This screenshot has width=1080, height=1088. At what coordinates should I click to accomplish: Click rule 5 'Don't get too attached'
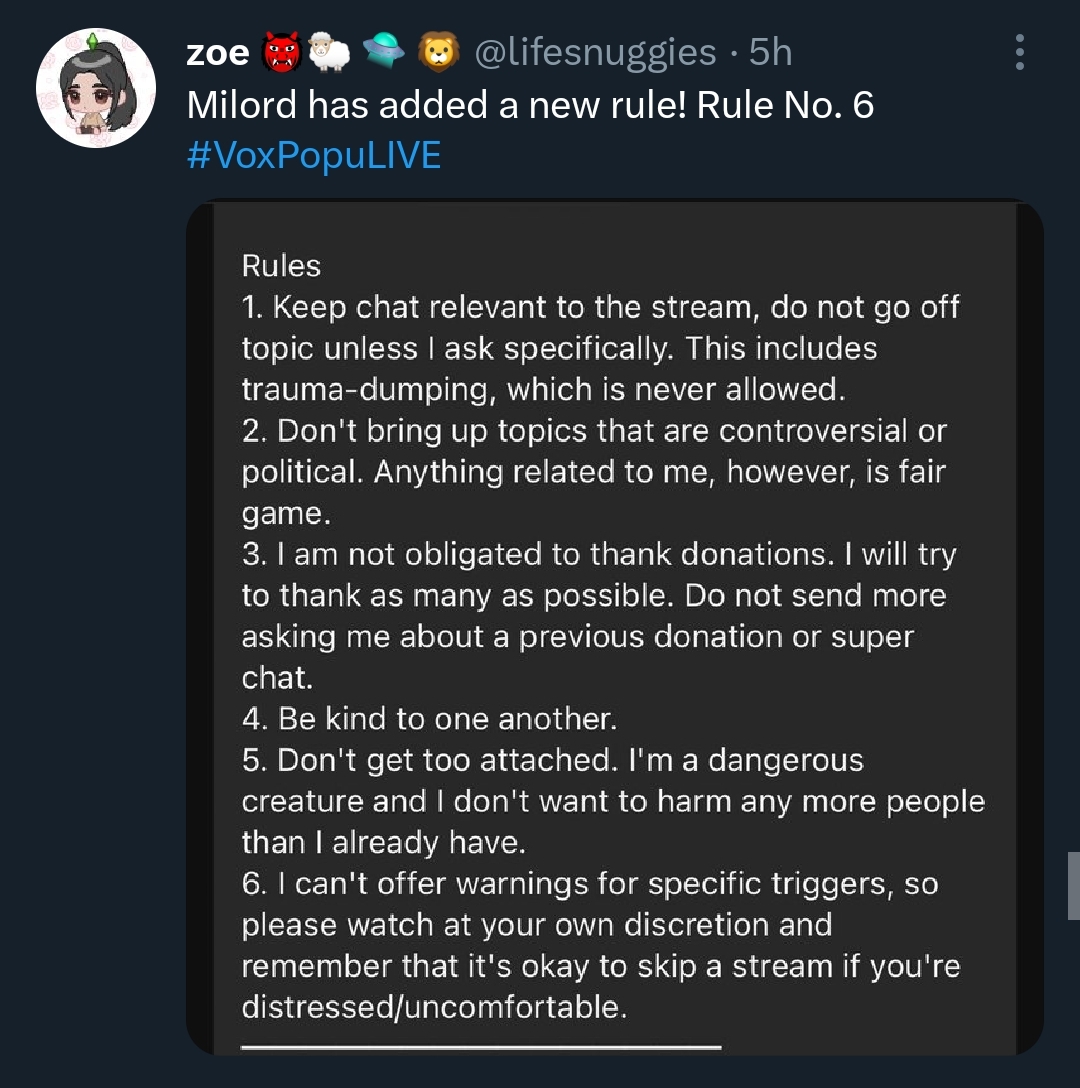[x=614, y=801]
